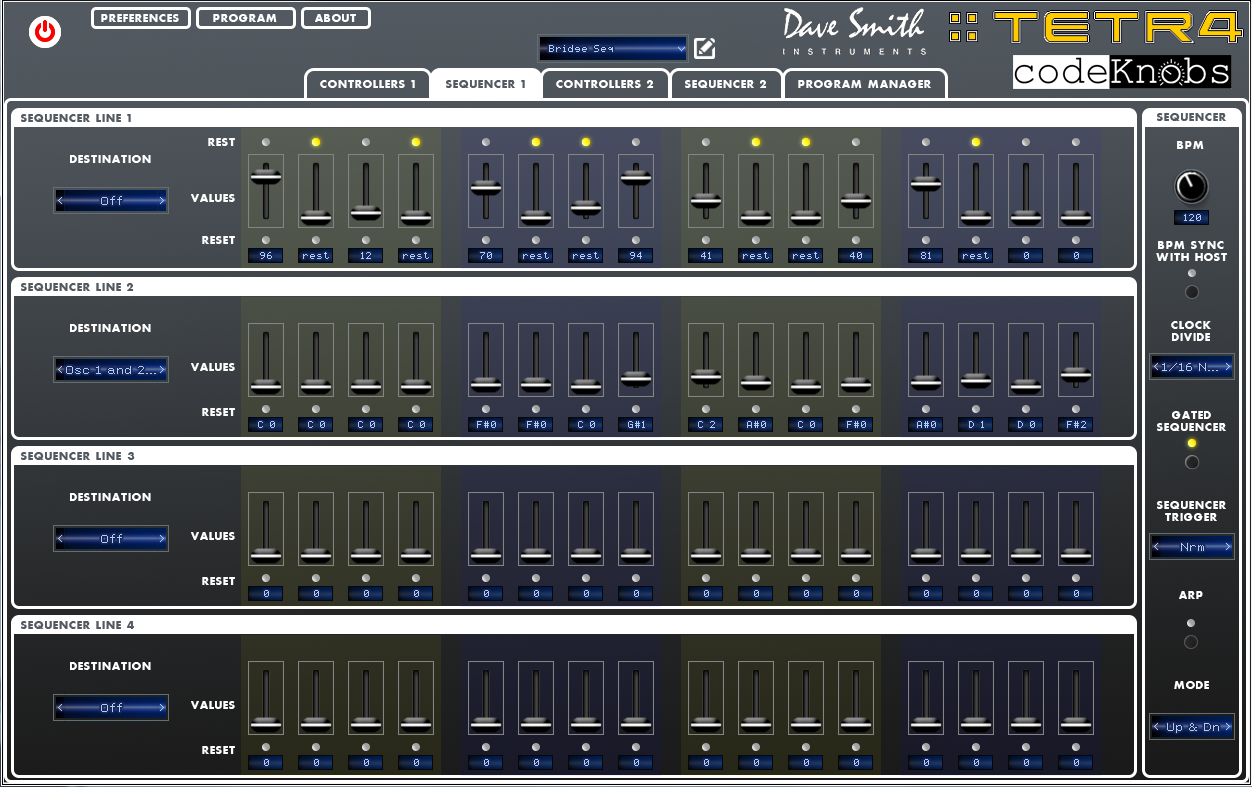Click the Reset LED under Line 2 step 1
The image size is (1252, 787).
tap(266, 409)
